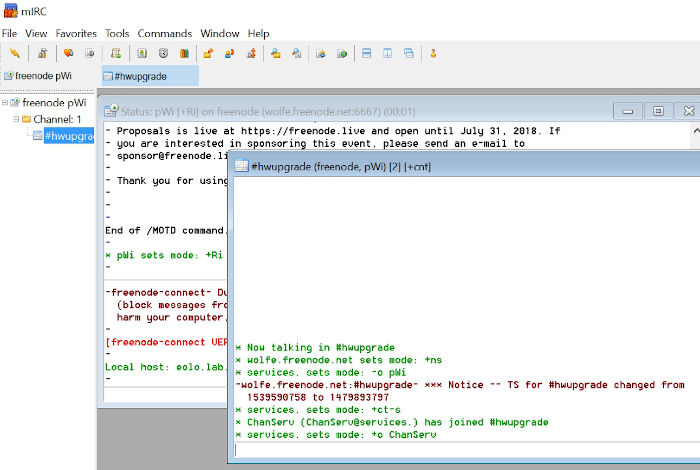
Task: Click 'services. sets mode: +ct-s' line
Action: coord(318,409)
